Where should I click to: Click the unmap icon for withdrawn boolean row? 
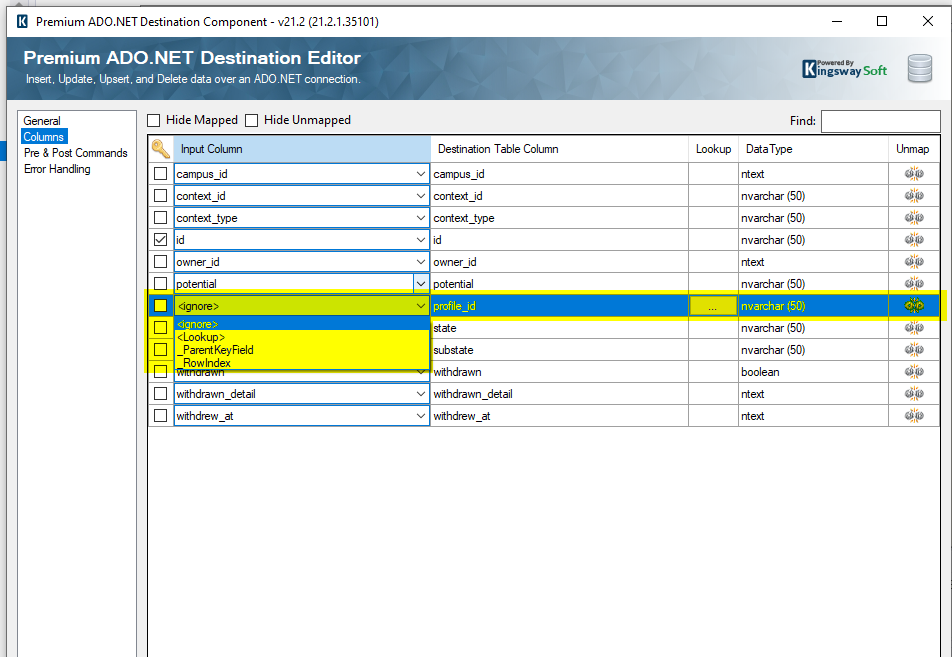click(914, 371)
